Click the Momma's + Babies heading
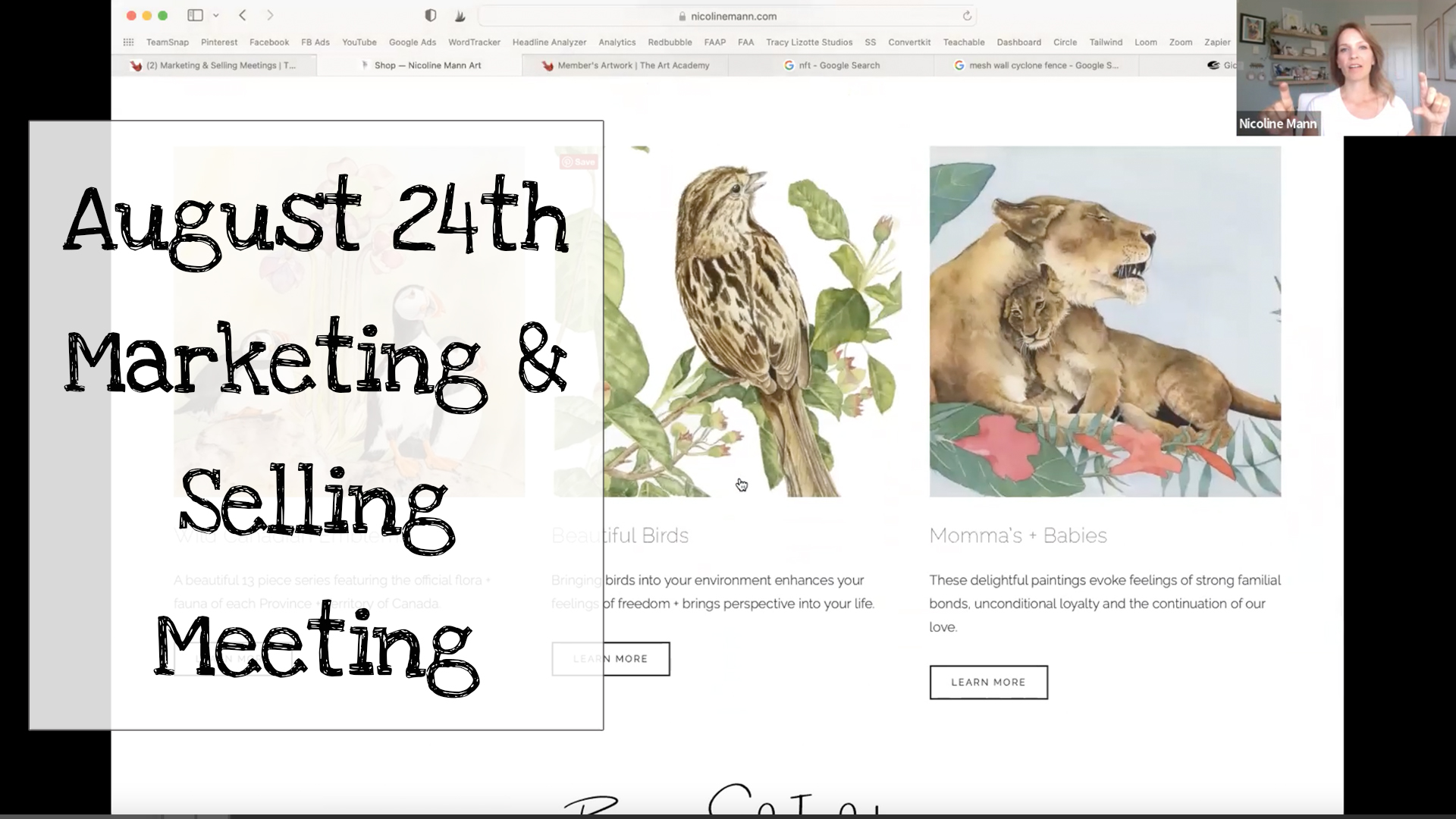This screenshot has width=1456, height=819. 1018,535
